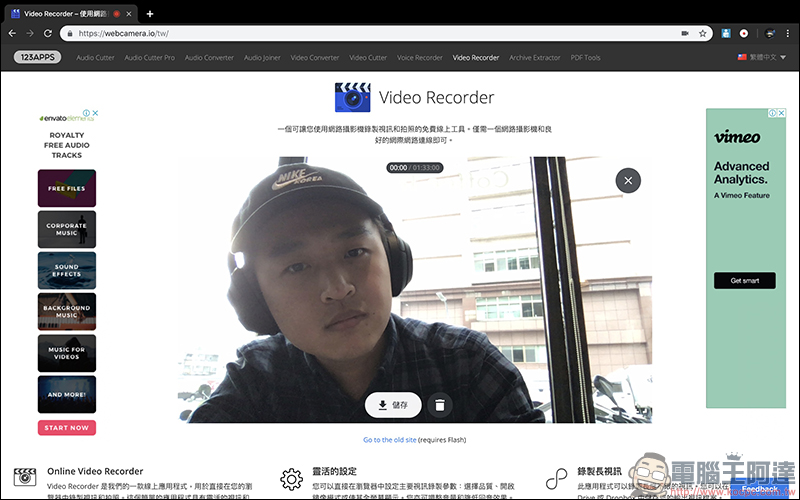Open Corporate Music ad thumbnail
The image size is (800, 500).
coord(67,229)
